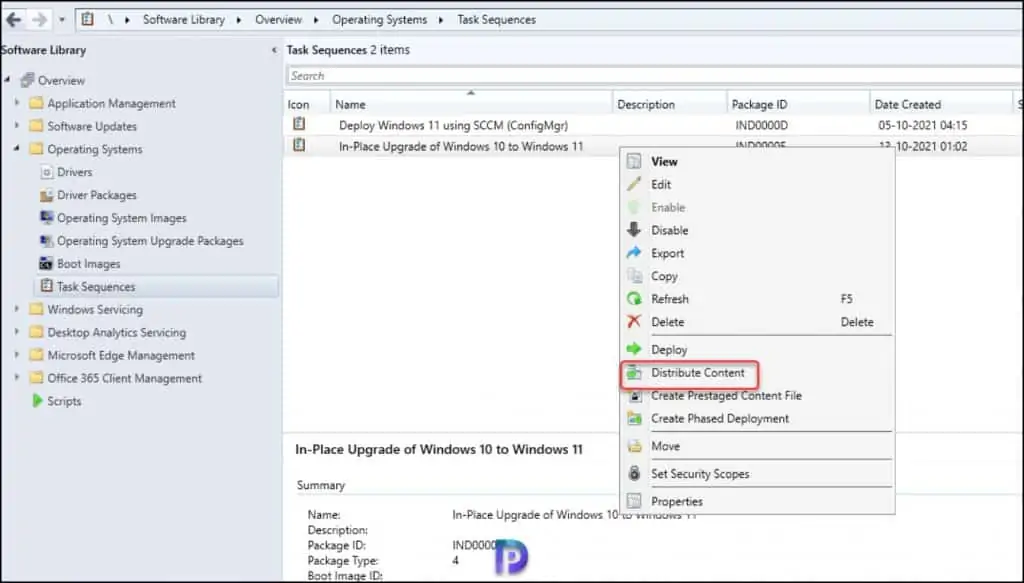Choose Deploy from the context menu
Viewport: 1024px width, 583px height.
pos(758,350)
